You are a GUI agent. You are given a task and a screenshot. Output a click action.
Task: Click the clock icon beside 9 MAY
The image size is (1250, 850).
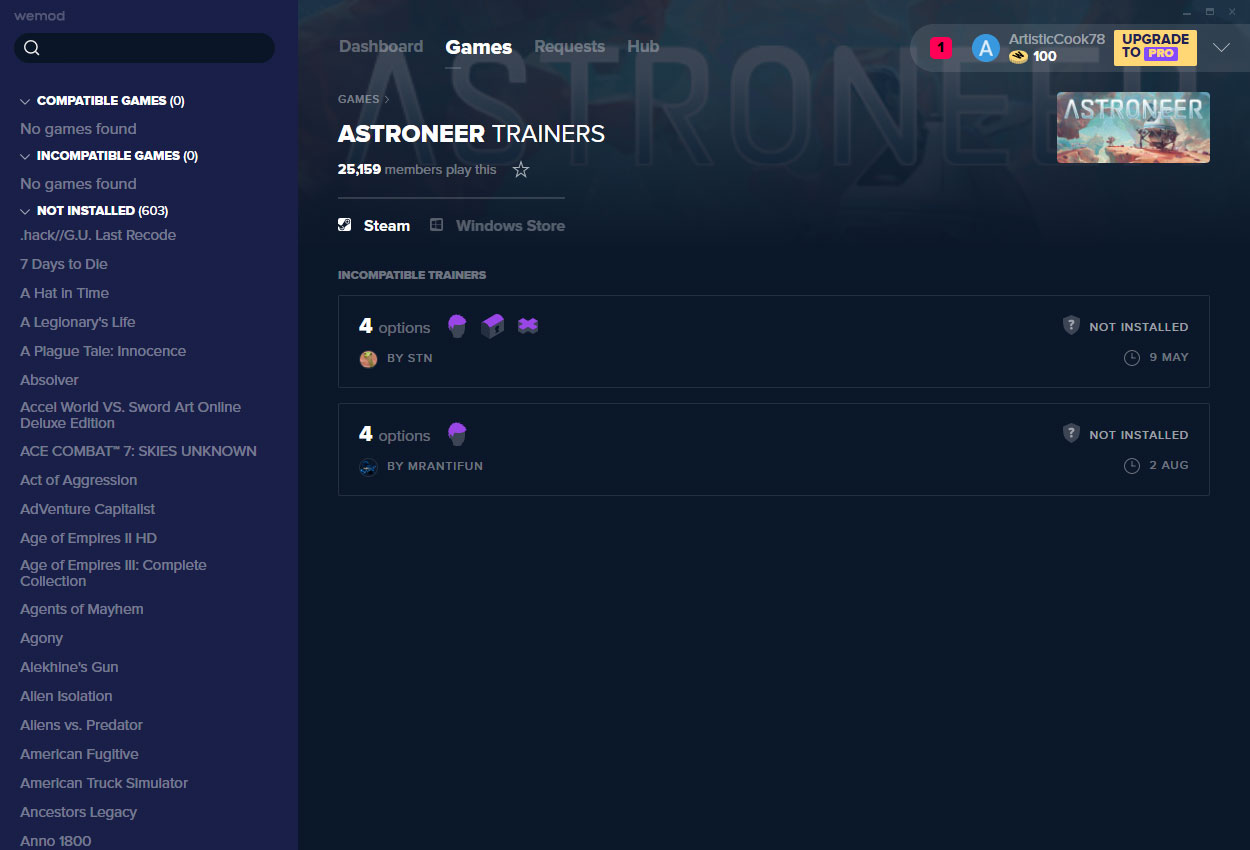pos(1132,357)
